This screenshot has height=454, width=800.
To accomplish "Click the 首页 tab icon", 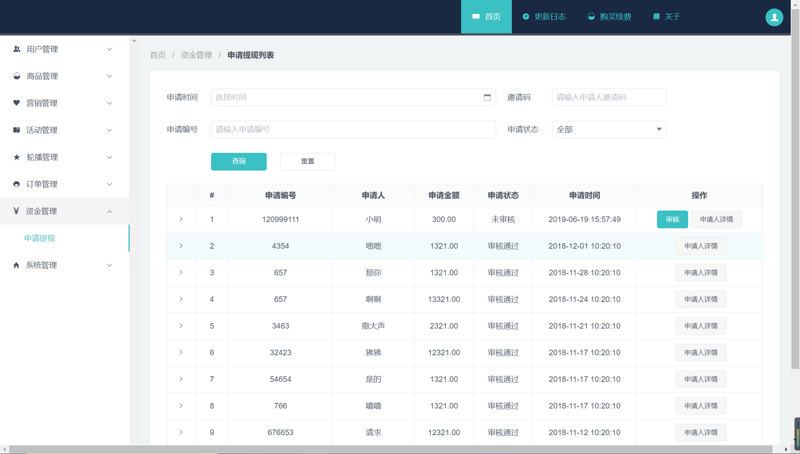I will [476, 17].
